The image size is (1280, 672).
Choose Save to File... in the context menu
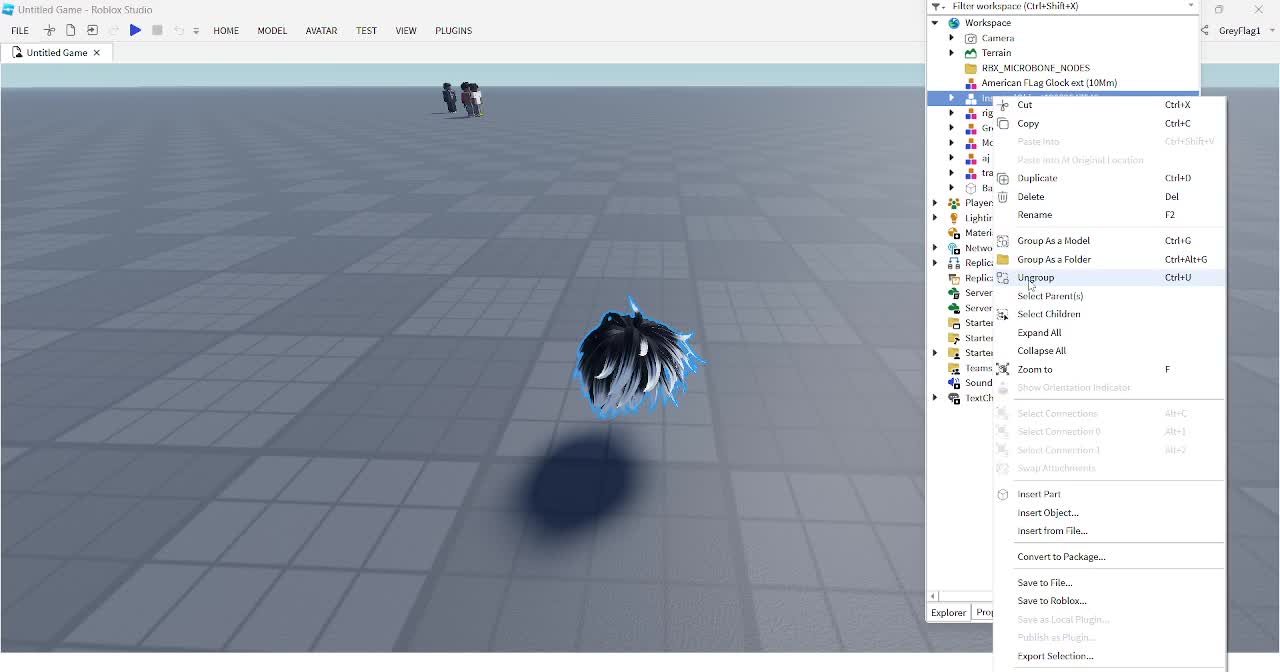[1109, 583]
